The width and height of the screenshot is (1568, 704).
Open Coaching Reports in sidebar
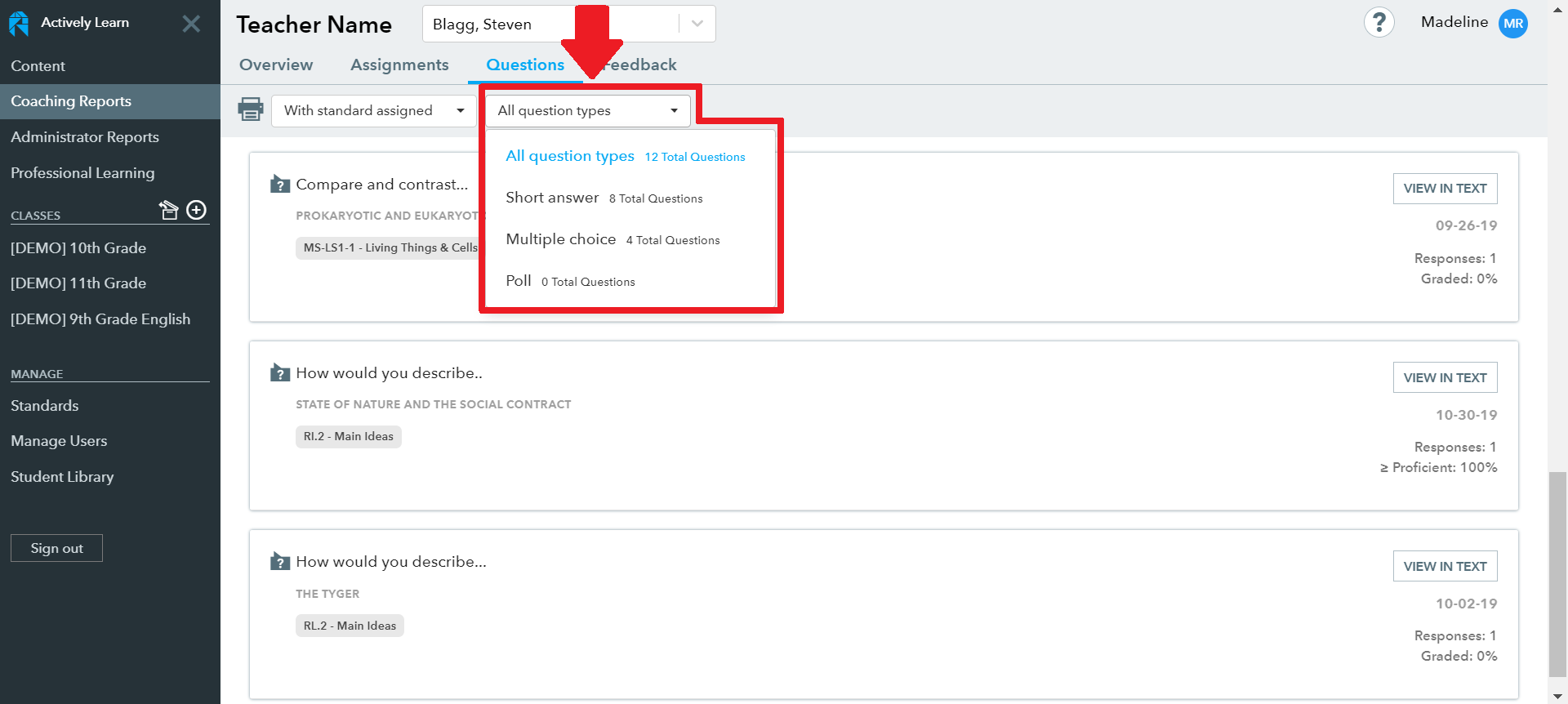(110, 101)
